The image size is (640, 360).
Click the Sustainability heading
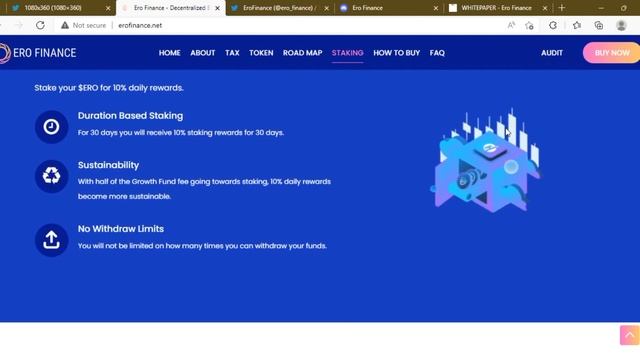pyautogui.click(x=108, y=165)
